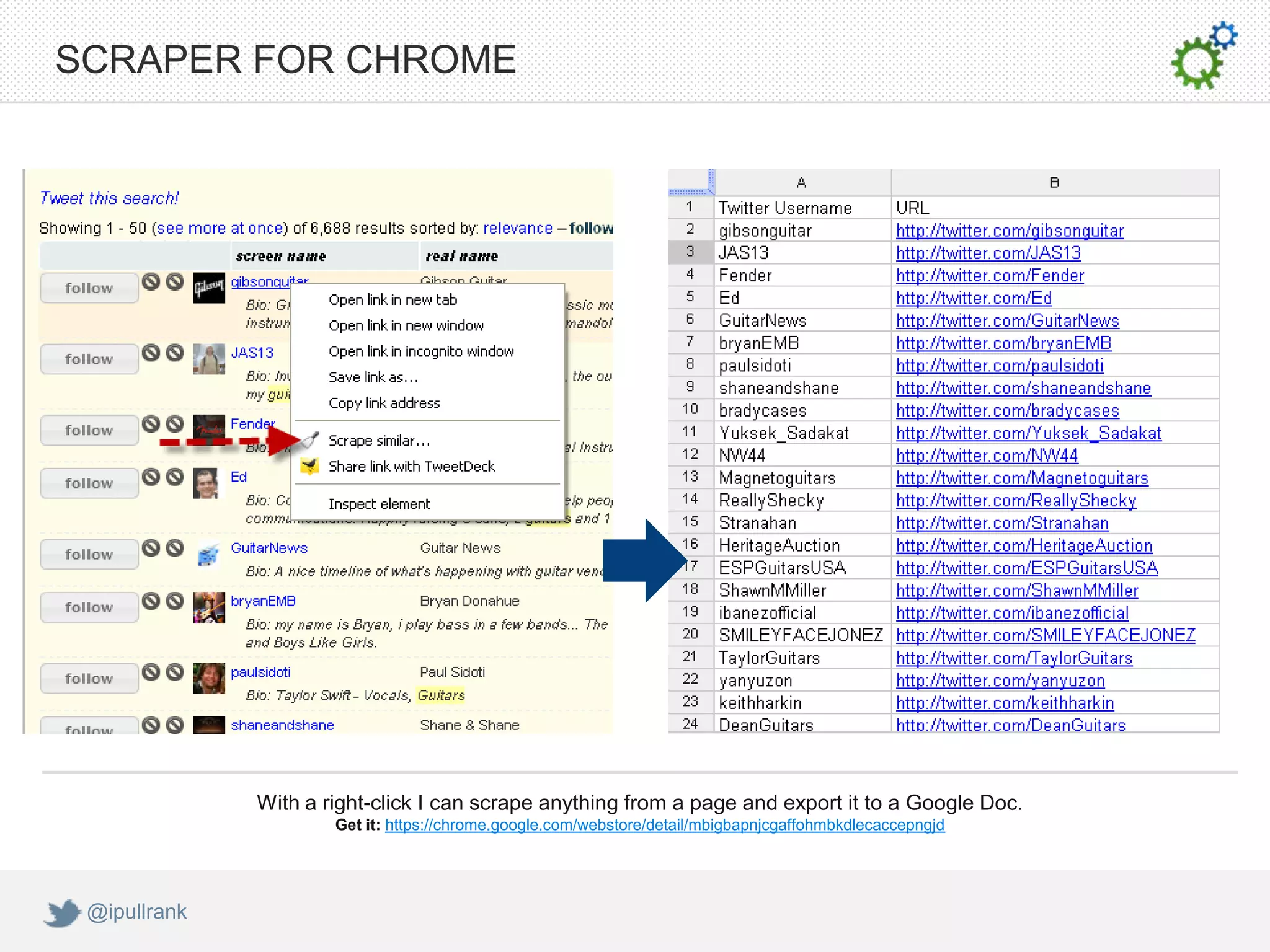Click first block icon in JAS13 row
The image size is (1270, 952).
click(151, 353)
